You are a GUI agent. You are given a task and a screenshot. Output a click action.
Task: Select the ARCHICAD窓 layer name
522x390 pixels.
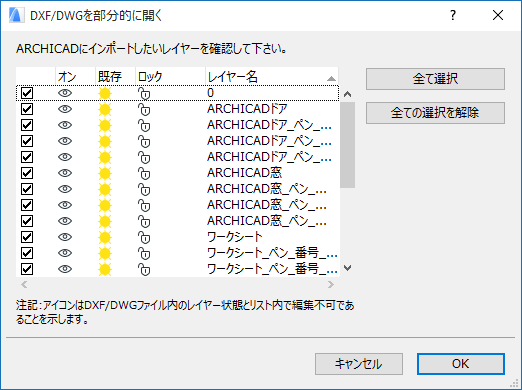(x=244, y=173)
